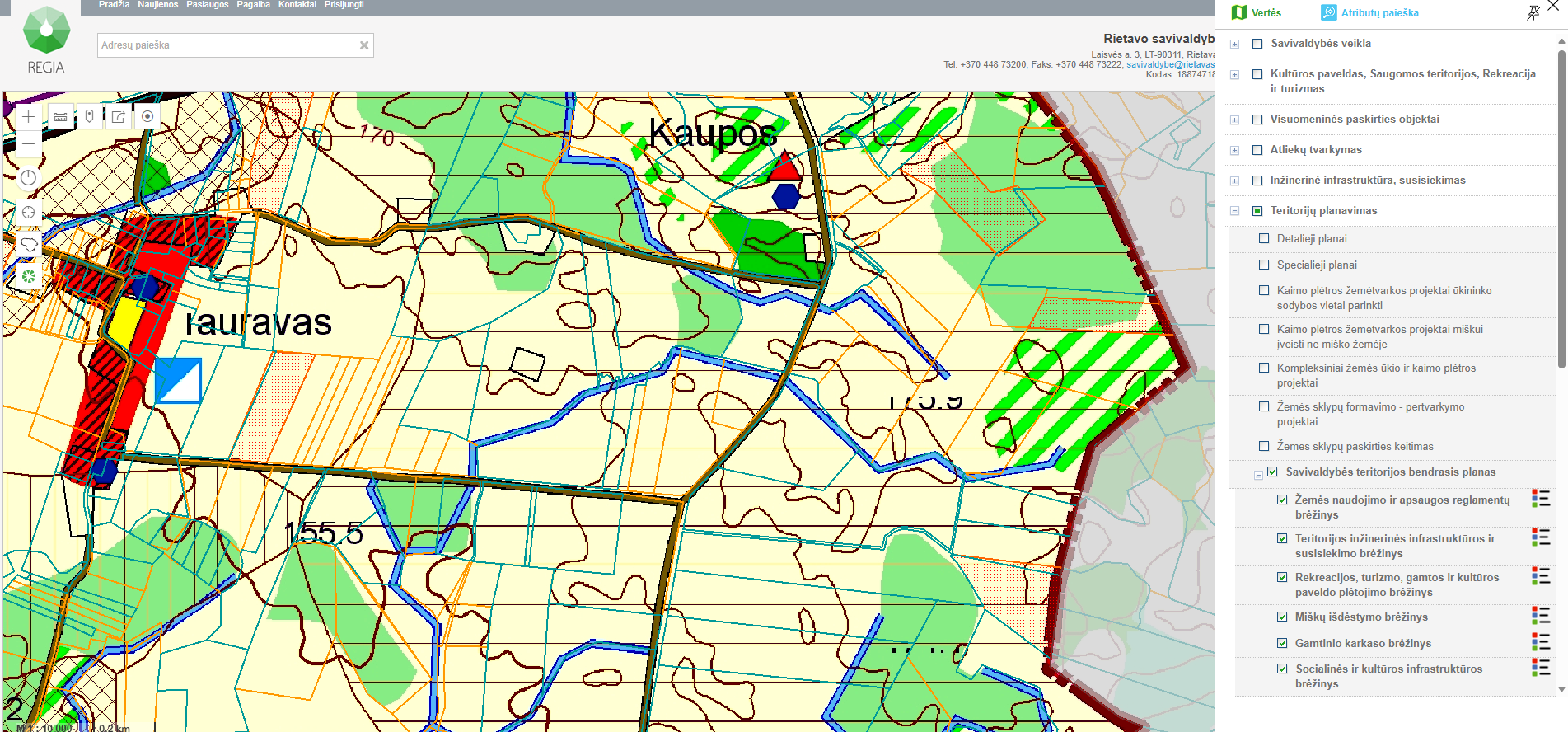Click the Atributų paieška magnifier icon
Image resolution: width=1568 pixels, height=732 pixels.
click(x=1328, y=12)
